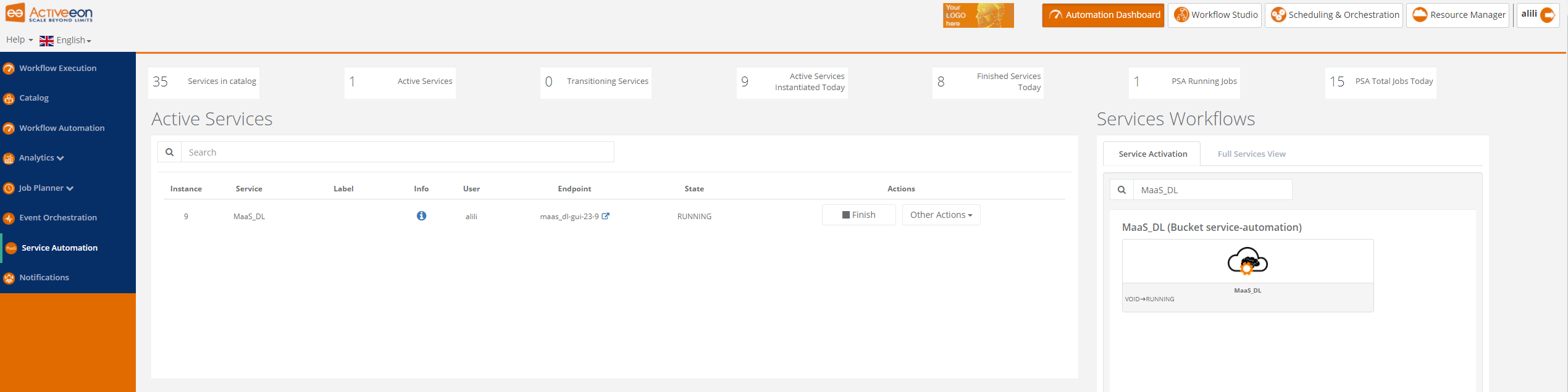1568x392 pixels.
Task: Click the Automation Dashboard gauge icon
Action: [1055, 15]
